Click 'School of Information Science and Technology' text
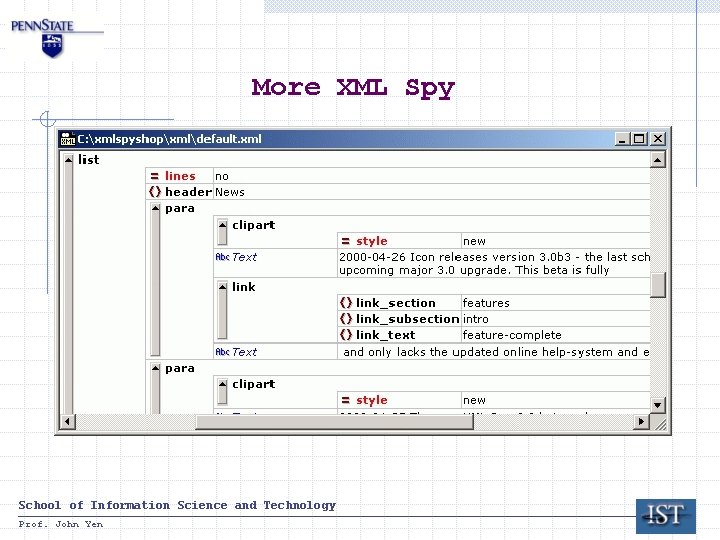720x540 pixels. tap(177, 505)
